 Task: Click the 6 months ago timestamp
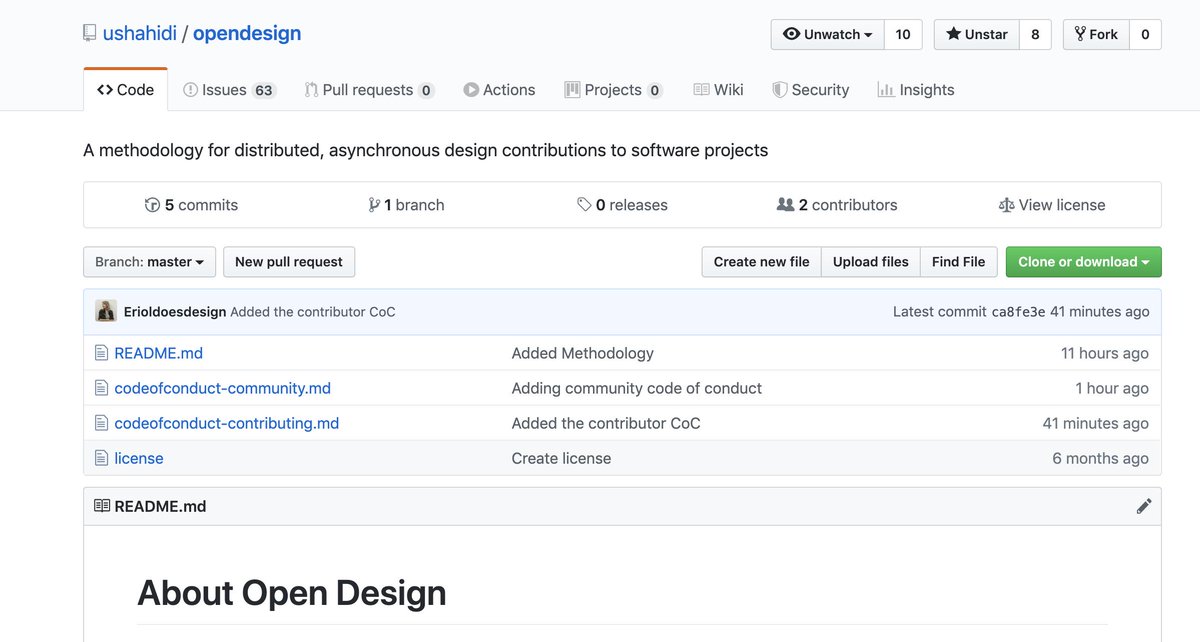click(x=1100, y=458)
